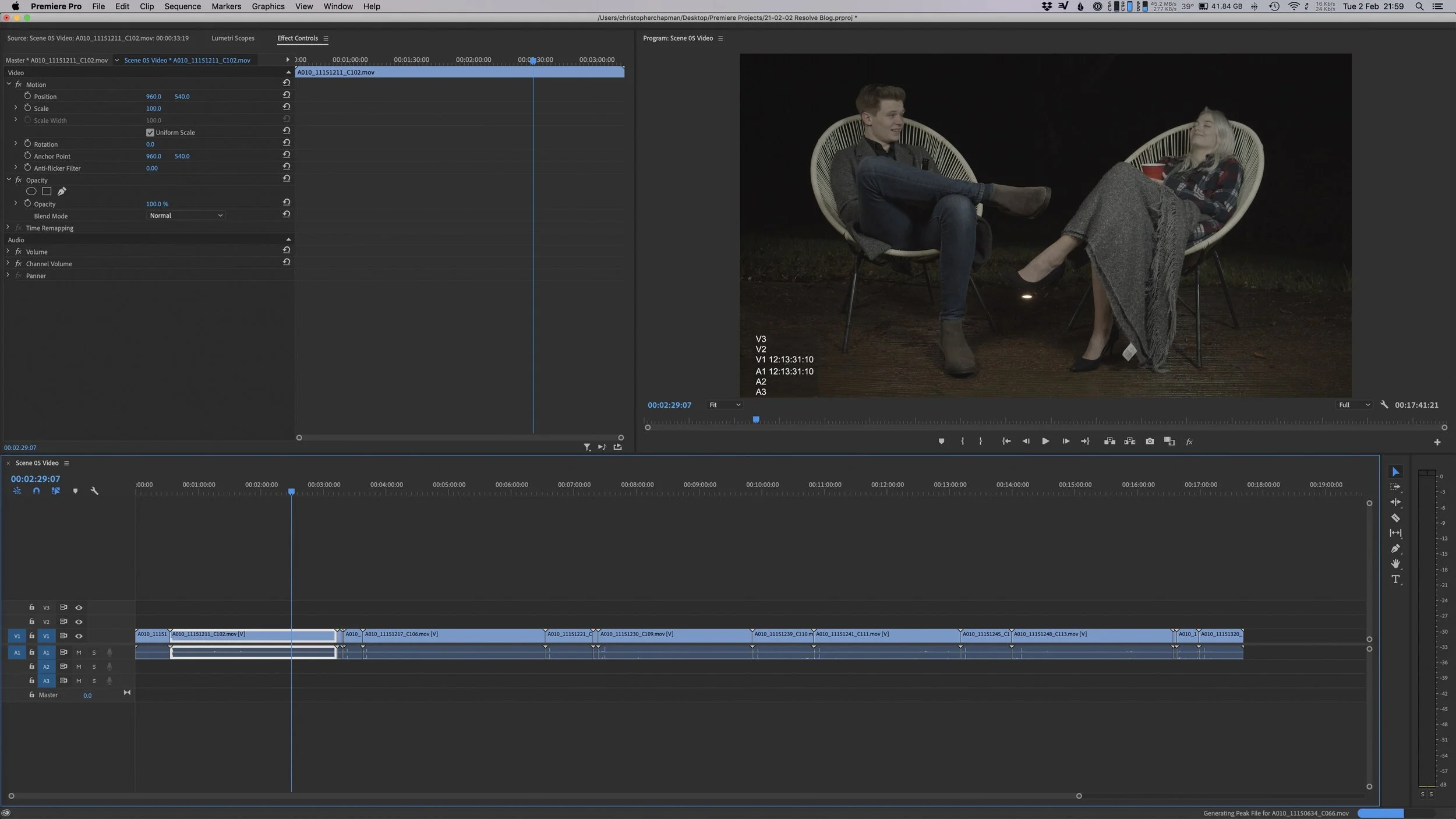The image size is (1456, 819).
Task: Solo audio track A2
Action: click(94, 667)
